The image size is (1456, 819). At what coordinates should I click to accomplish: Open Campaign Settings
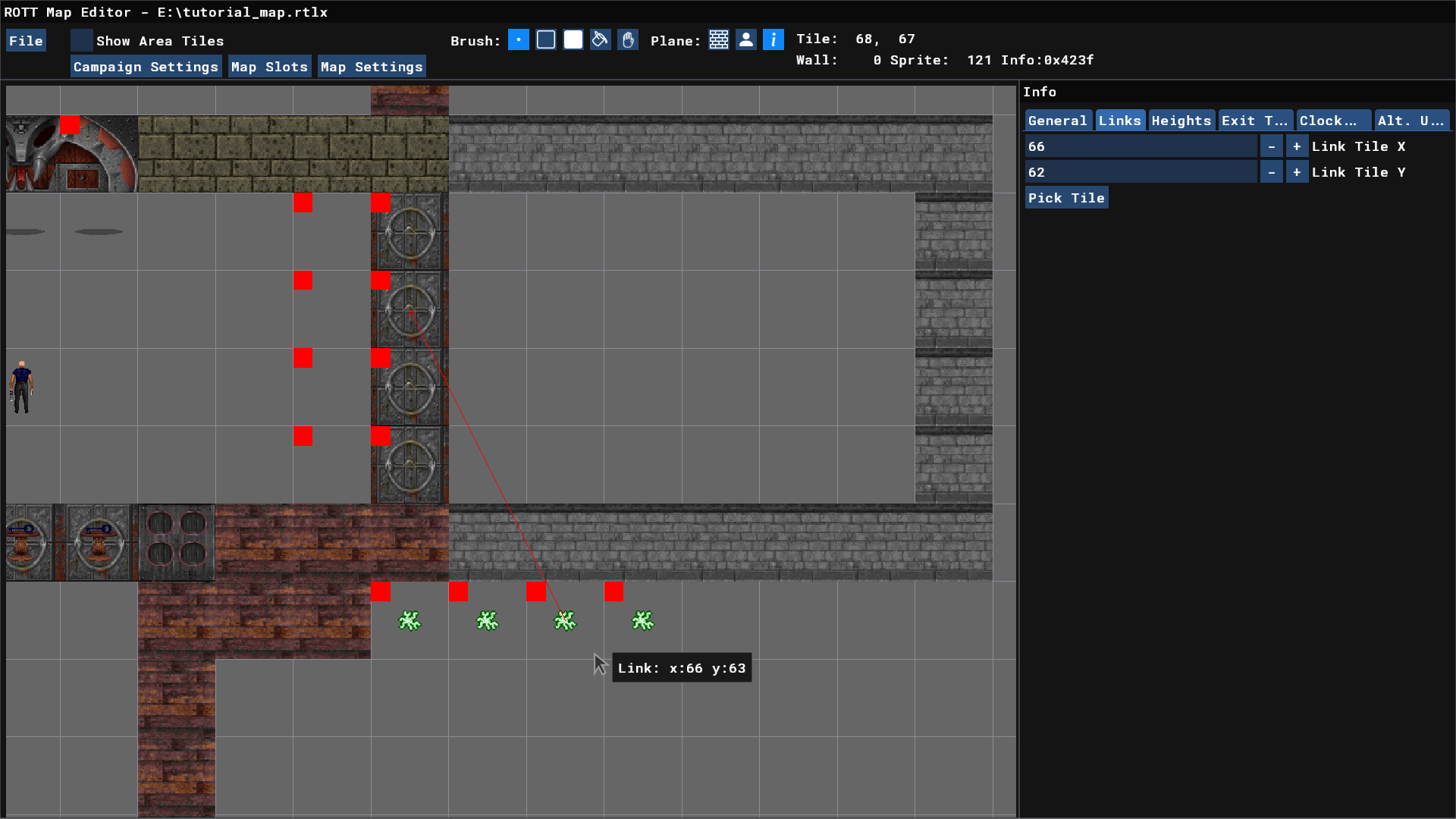146,67
